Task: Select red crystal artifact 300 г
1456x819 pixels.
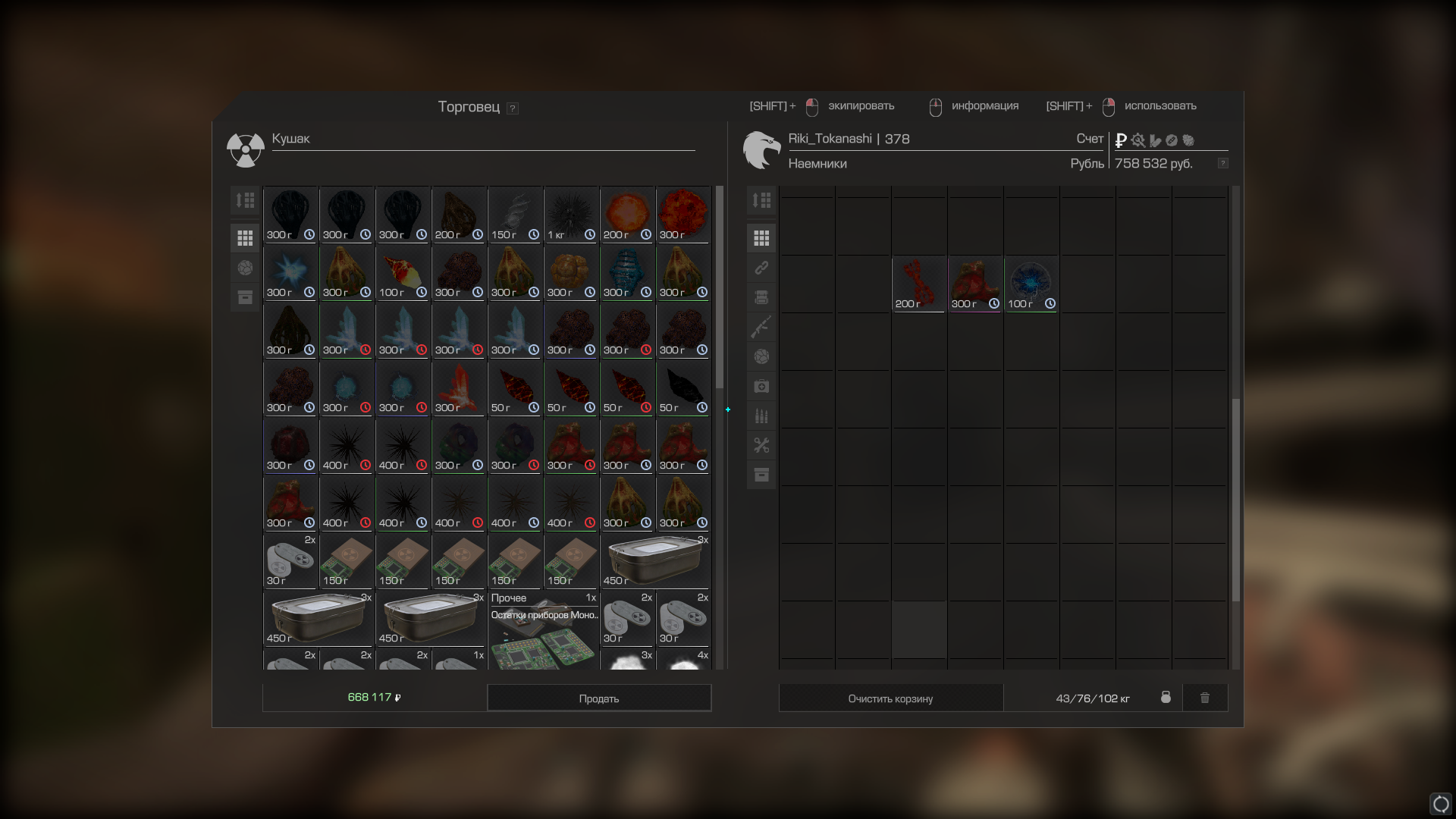Action: (459, 388)
